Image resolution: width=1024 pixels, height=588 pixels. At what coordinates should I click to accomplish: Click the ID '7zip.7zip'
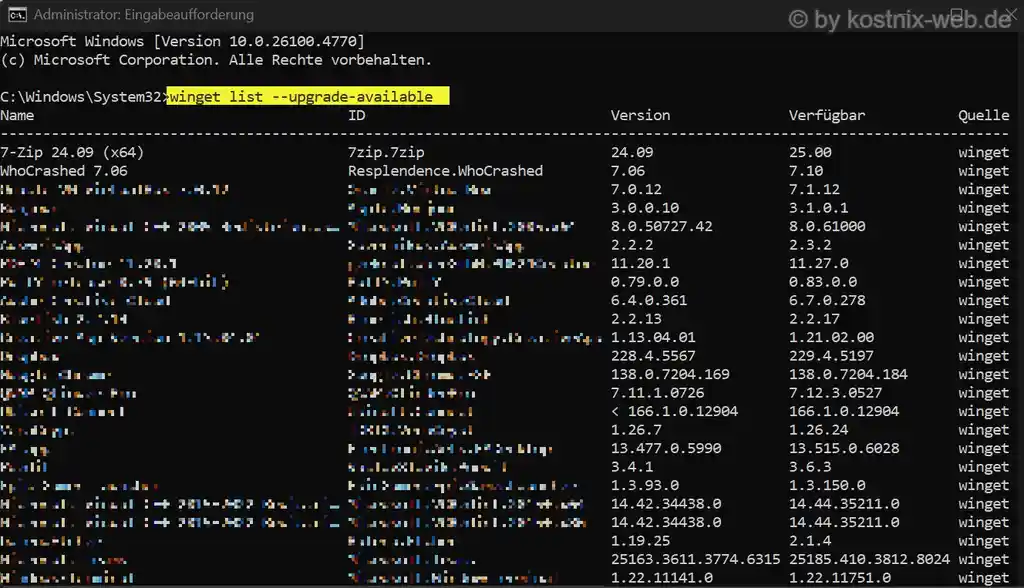(x=386, y=152)
